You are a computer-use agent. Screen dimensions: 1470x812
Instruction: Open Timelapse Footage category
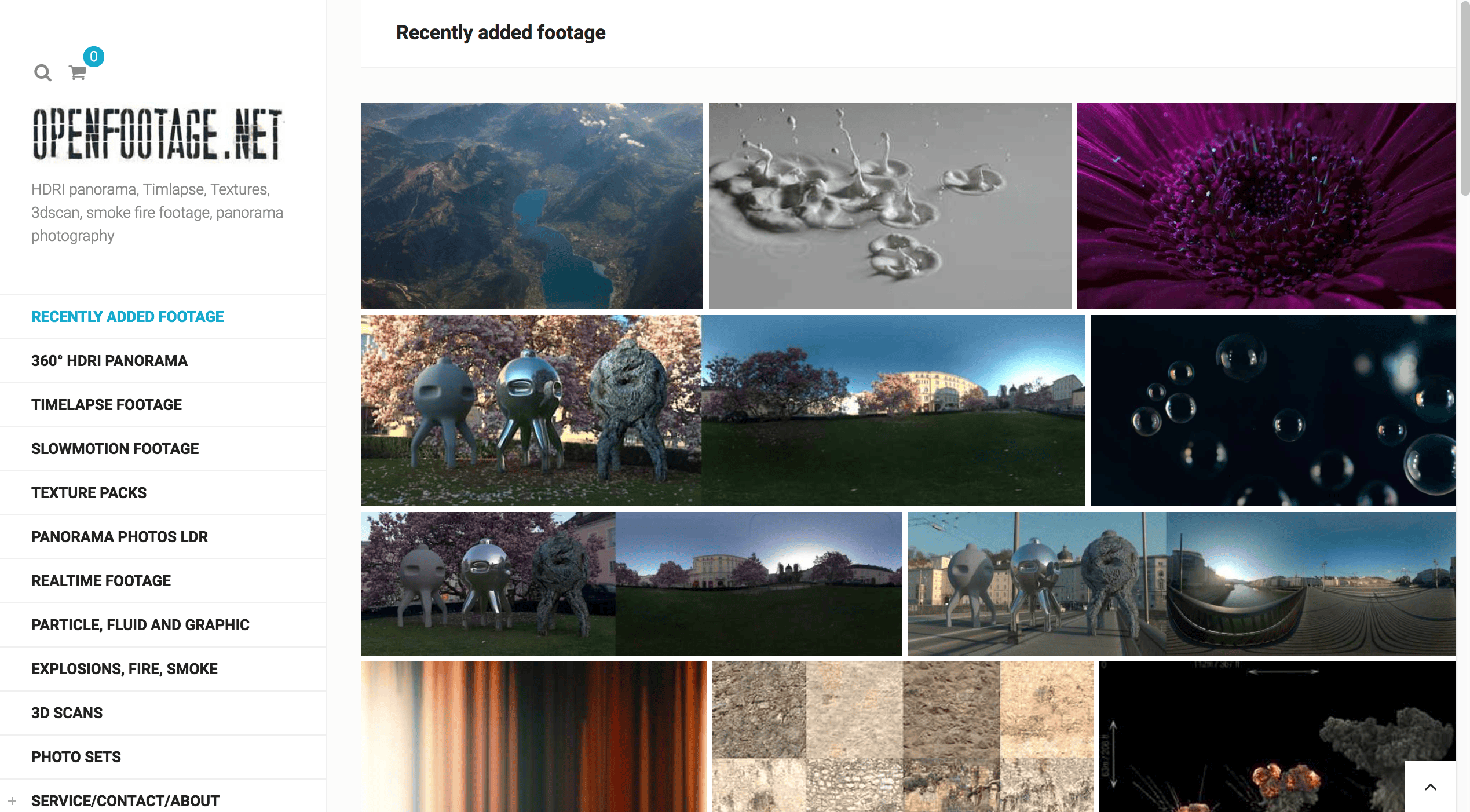click(107, 405)
